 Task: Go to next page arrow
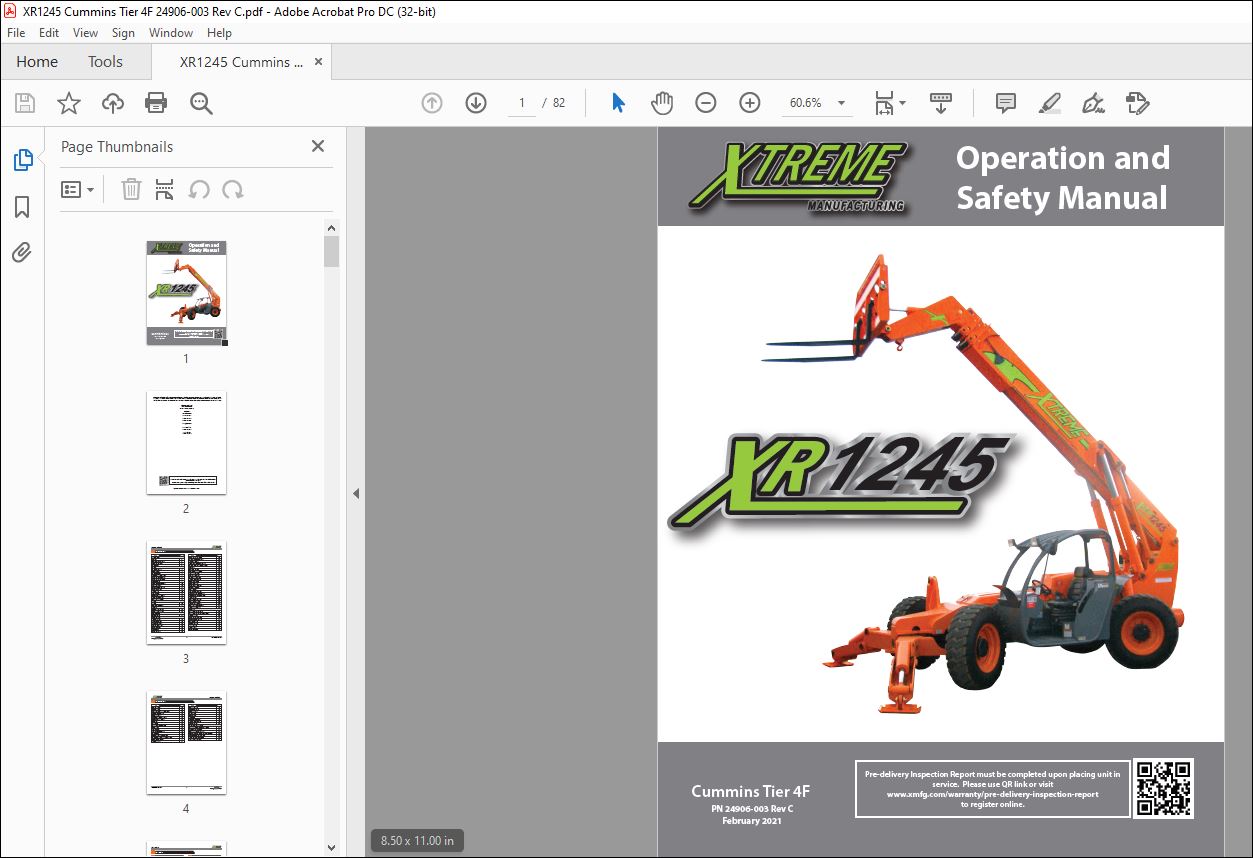pyautogui.click(x=476, y=103)
